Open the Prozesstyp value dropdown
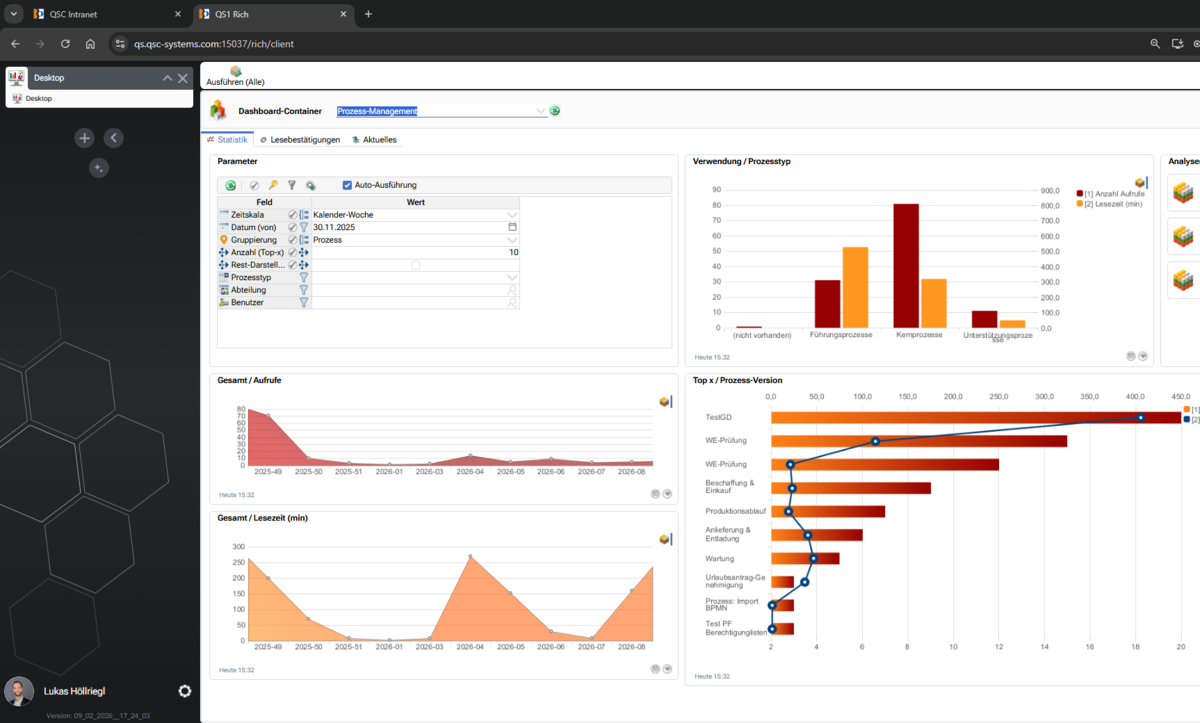 [512, 277]
